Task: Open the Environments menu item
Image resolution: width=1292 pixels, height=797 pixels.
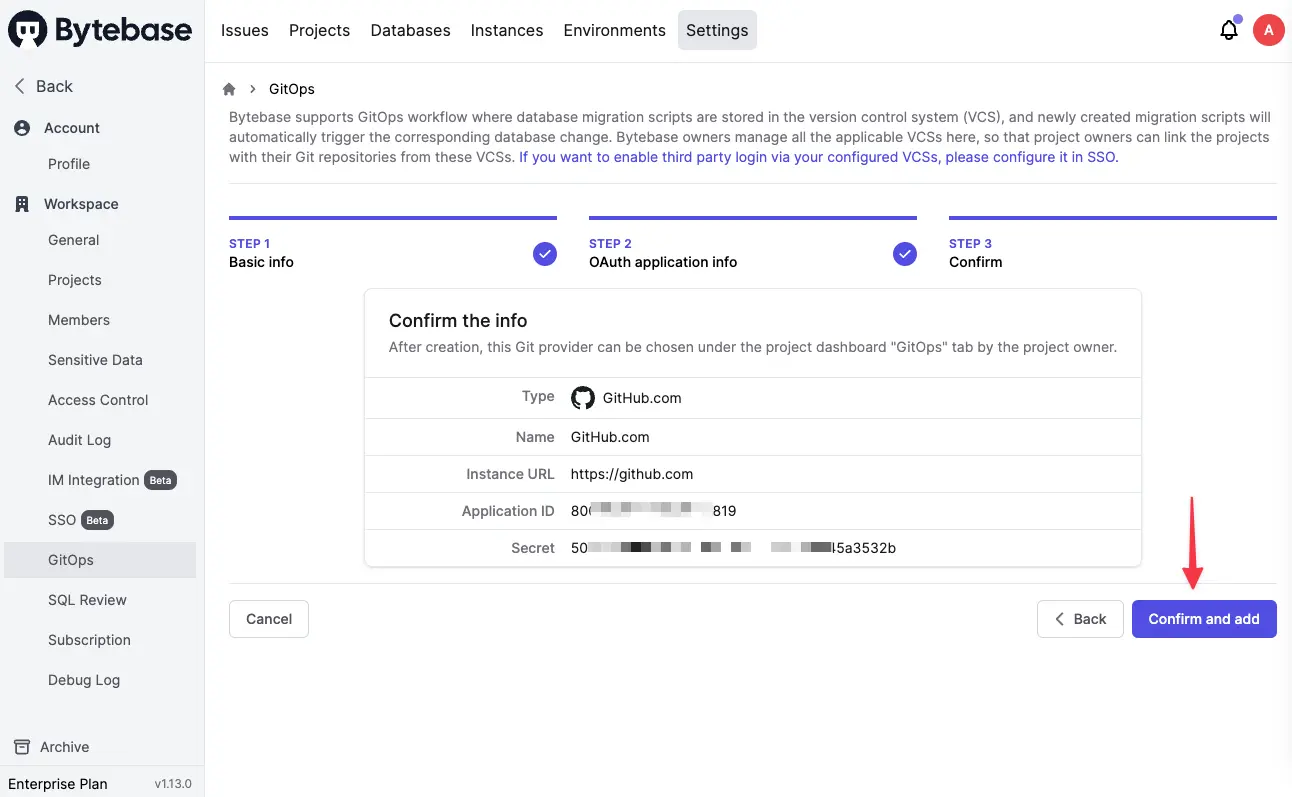Action: [614, 30]
